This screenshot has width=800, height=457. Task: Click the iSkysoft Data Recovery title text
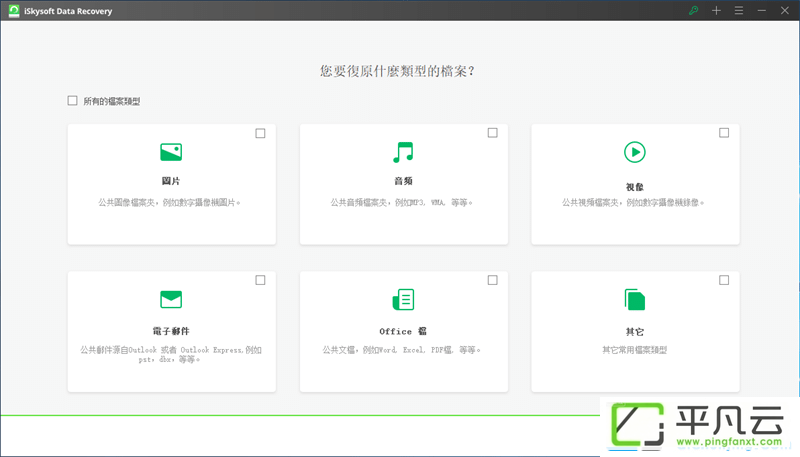pos(68,11)
